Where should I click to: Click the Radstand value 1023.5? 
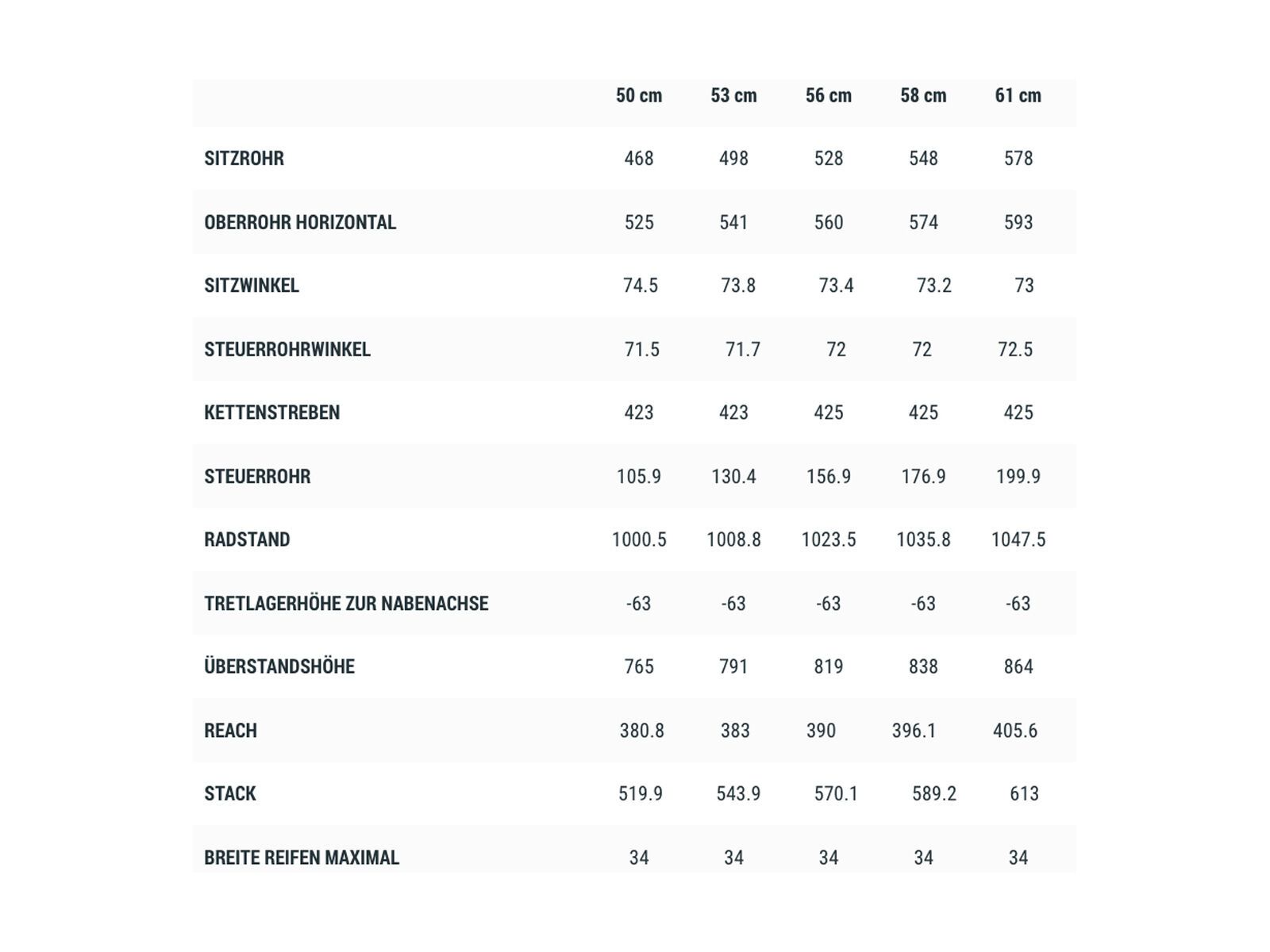(828, 539)
